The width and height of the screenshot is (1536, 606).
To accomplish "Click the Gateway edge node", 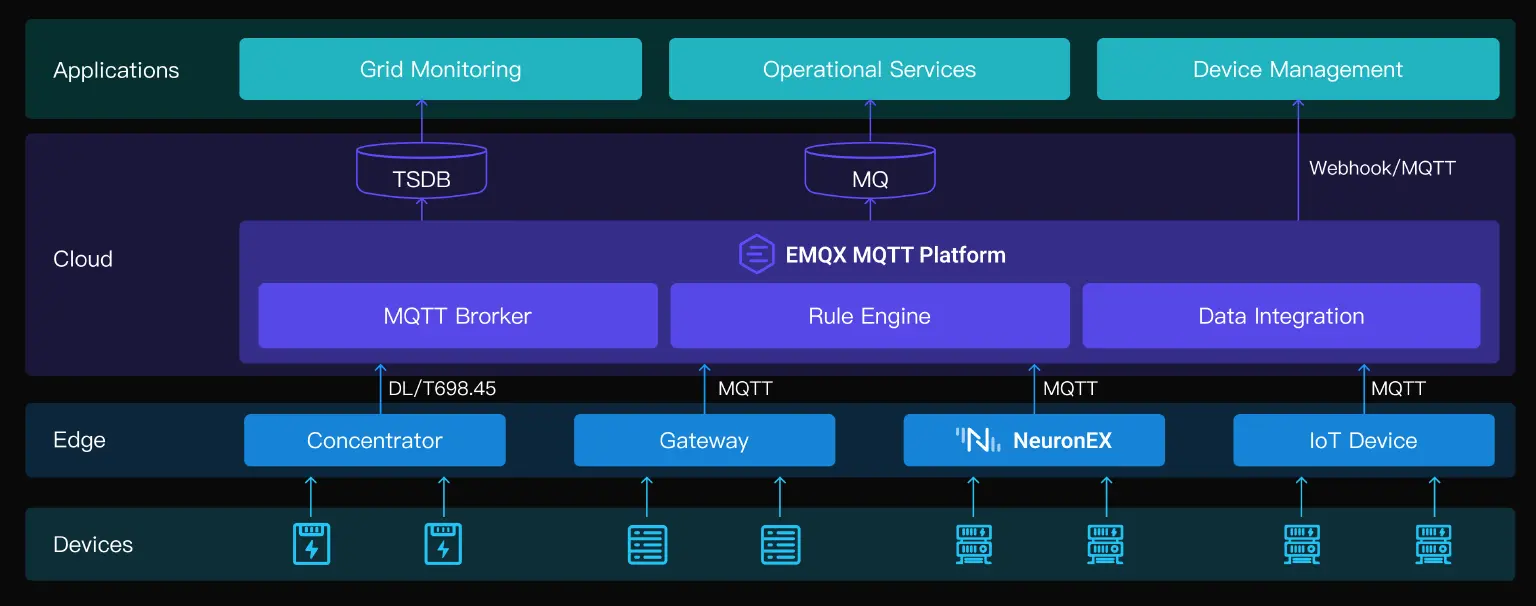I will click(704, 440).
